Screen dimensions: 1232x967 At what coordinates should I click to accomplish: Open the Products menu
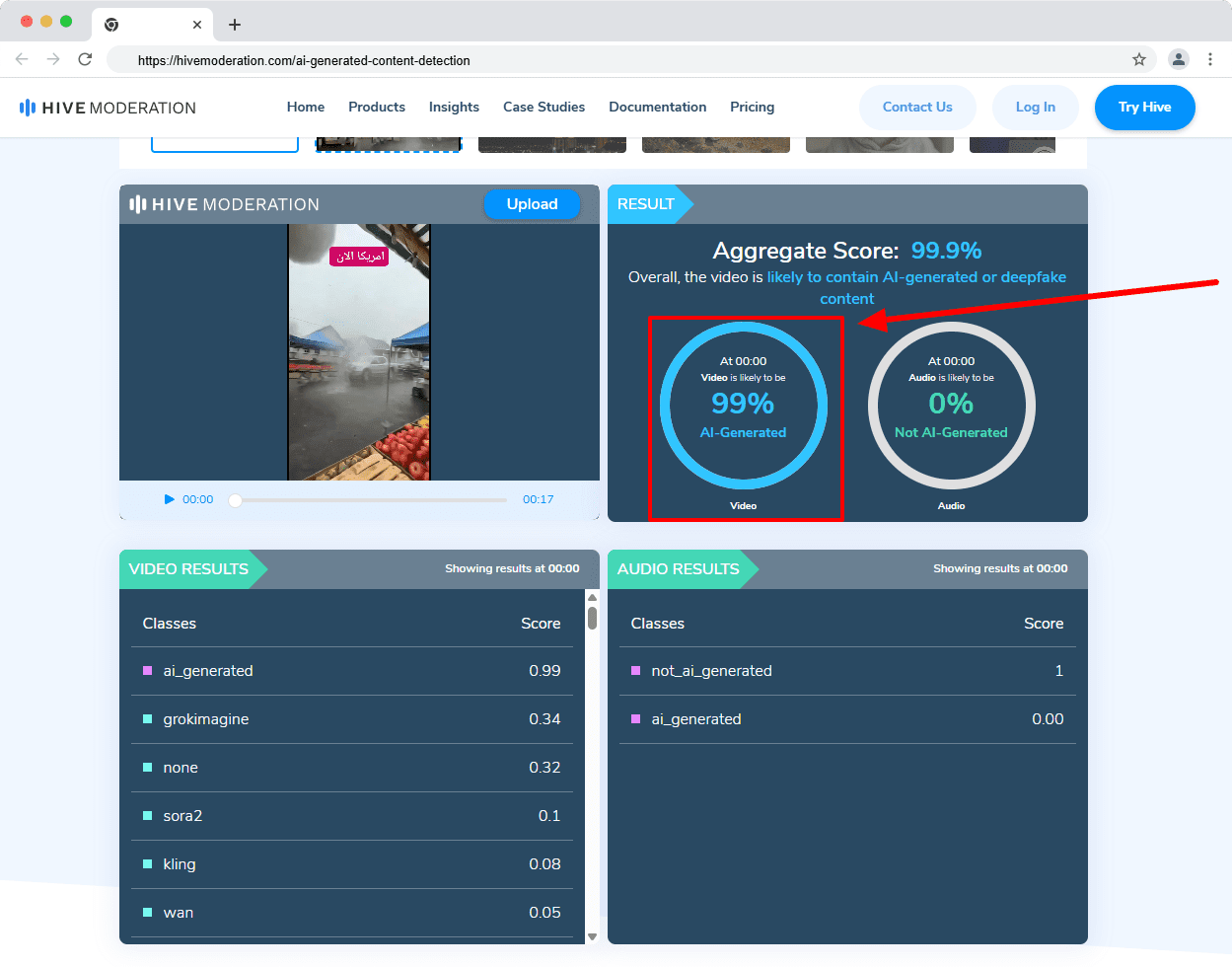377,107
